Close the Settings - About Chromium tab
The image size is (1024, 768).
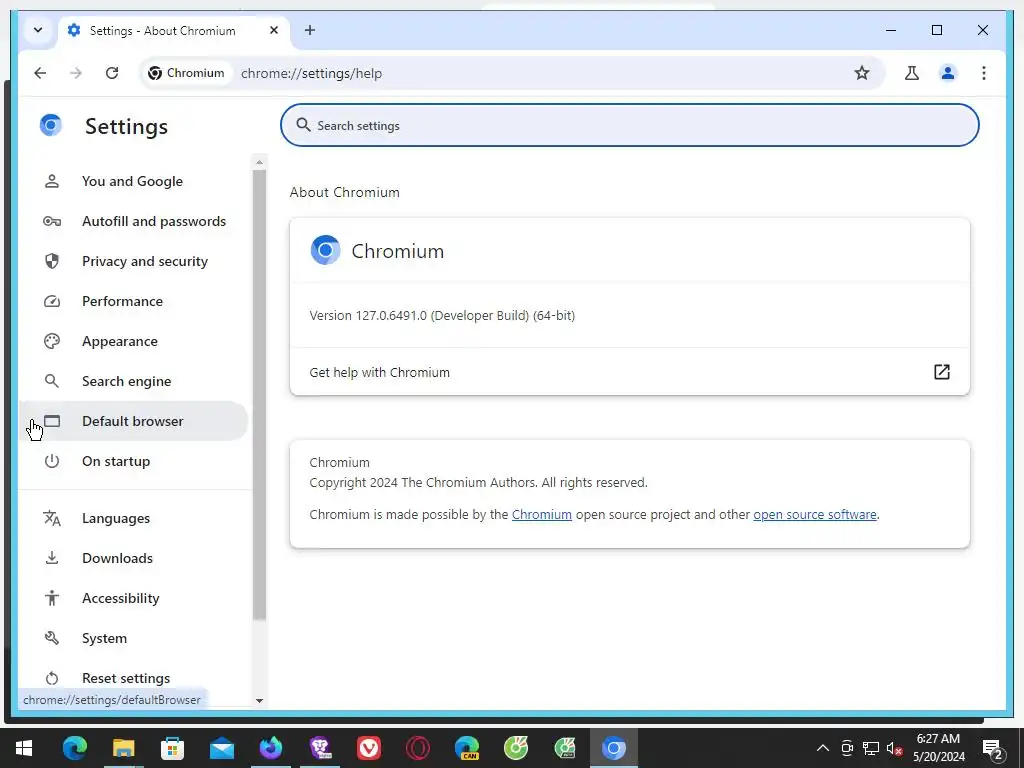pos(274,30)
